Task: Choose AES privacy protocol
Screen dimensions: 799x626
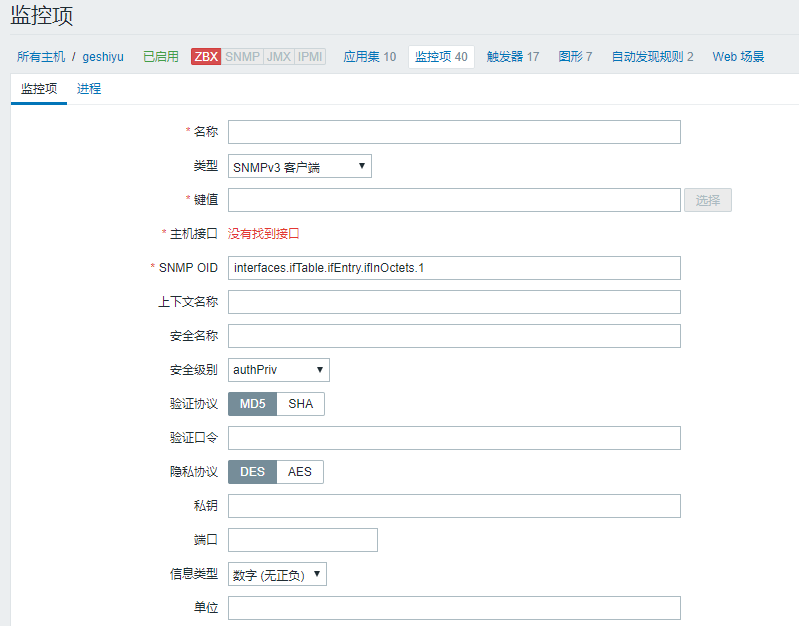Action: click(x=300, y=472)
